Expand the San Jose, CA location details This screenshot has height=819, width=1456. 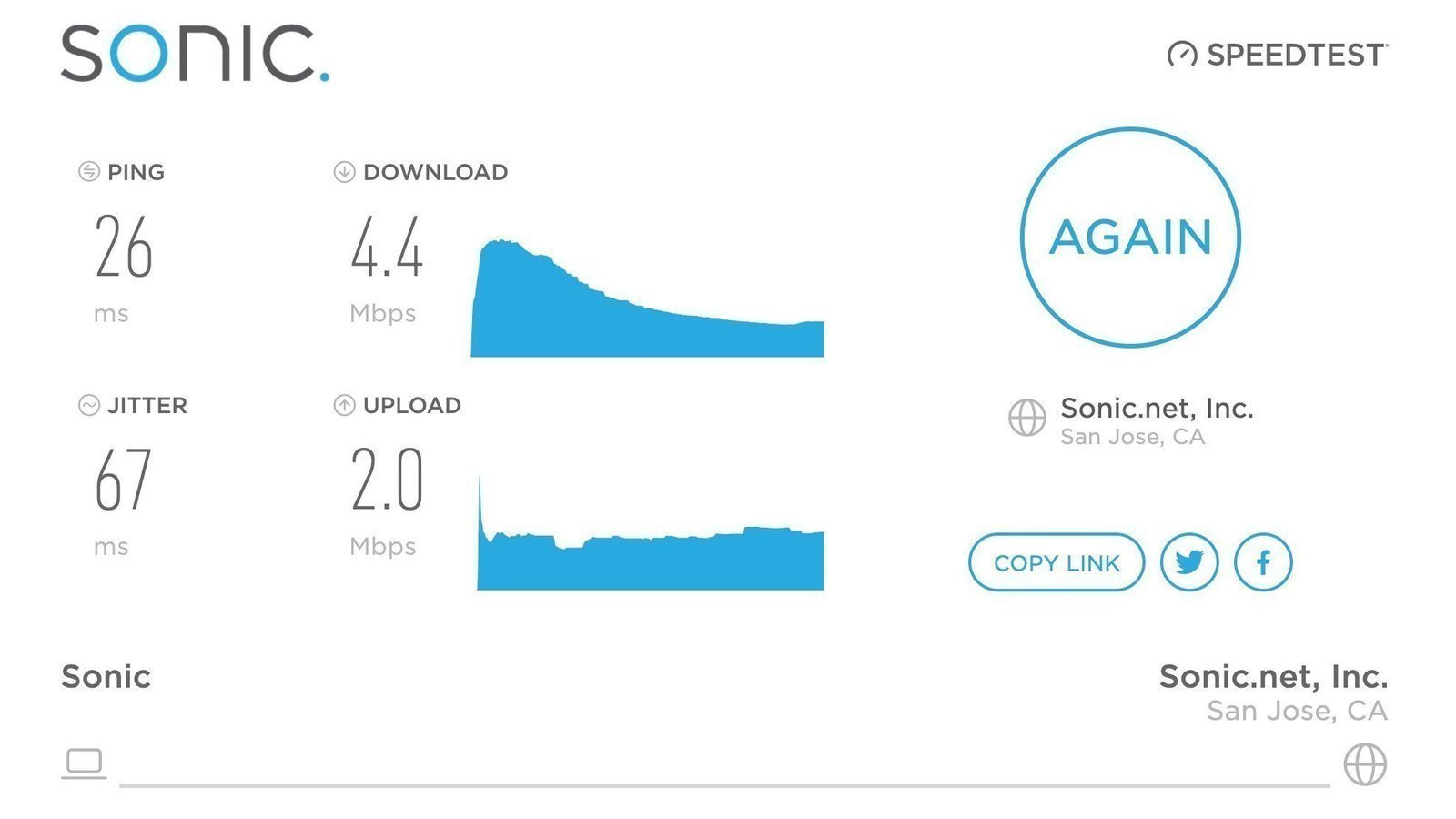1130,437
